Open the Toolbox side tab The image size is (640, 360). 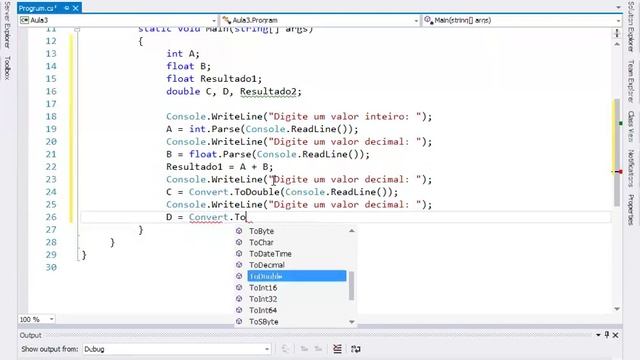click(7, 68)
